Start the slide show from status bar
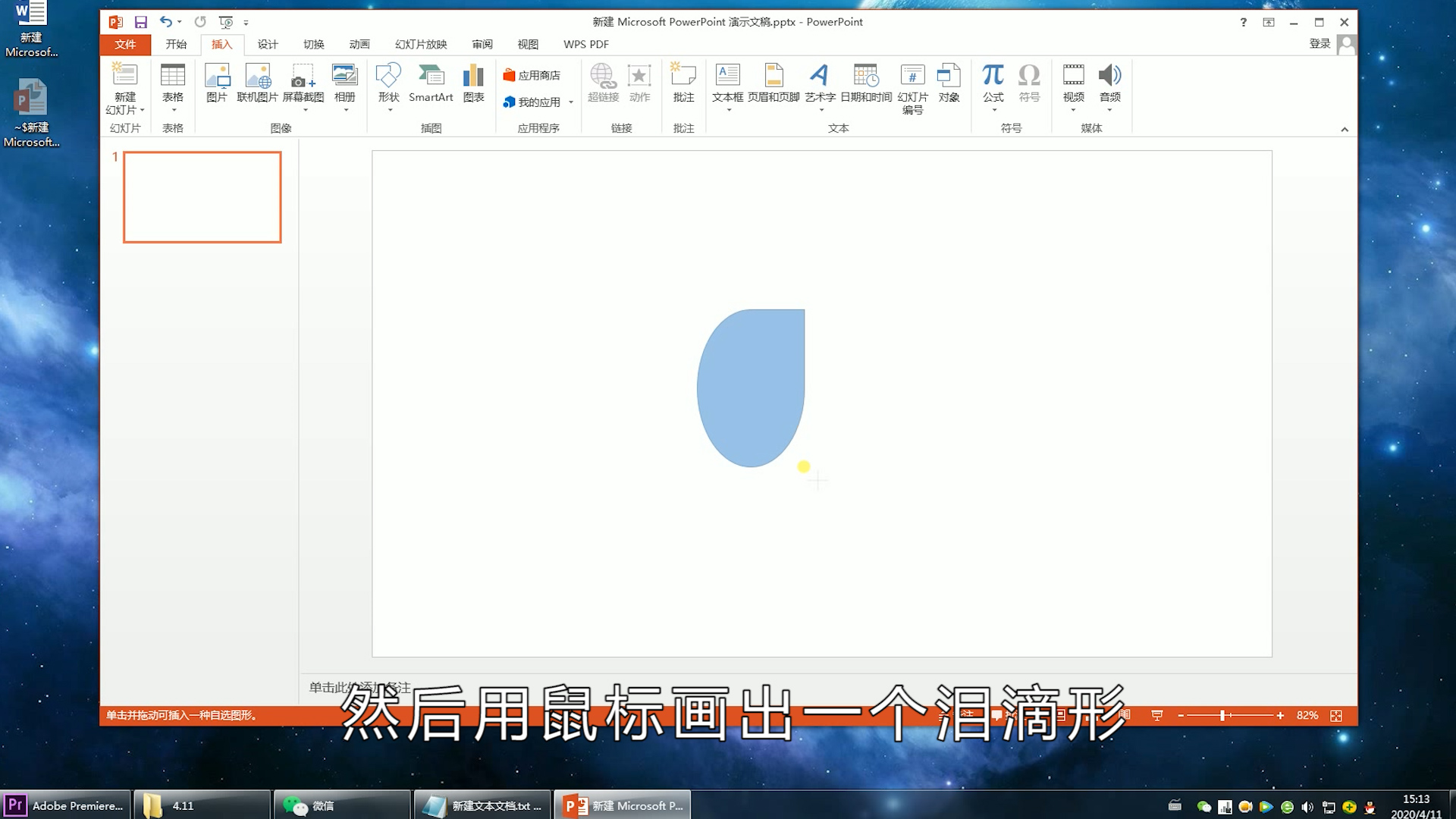Screen dimensions: 1456x819 click(x=1157, y=715)
